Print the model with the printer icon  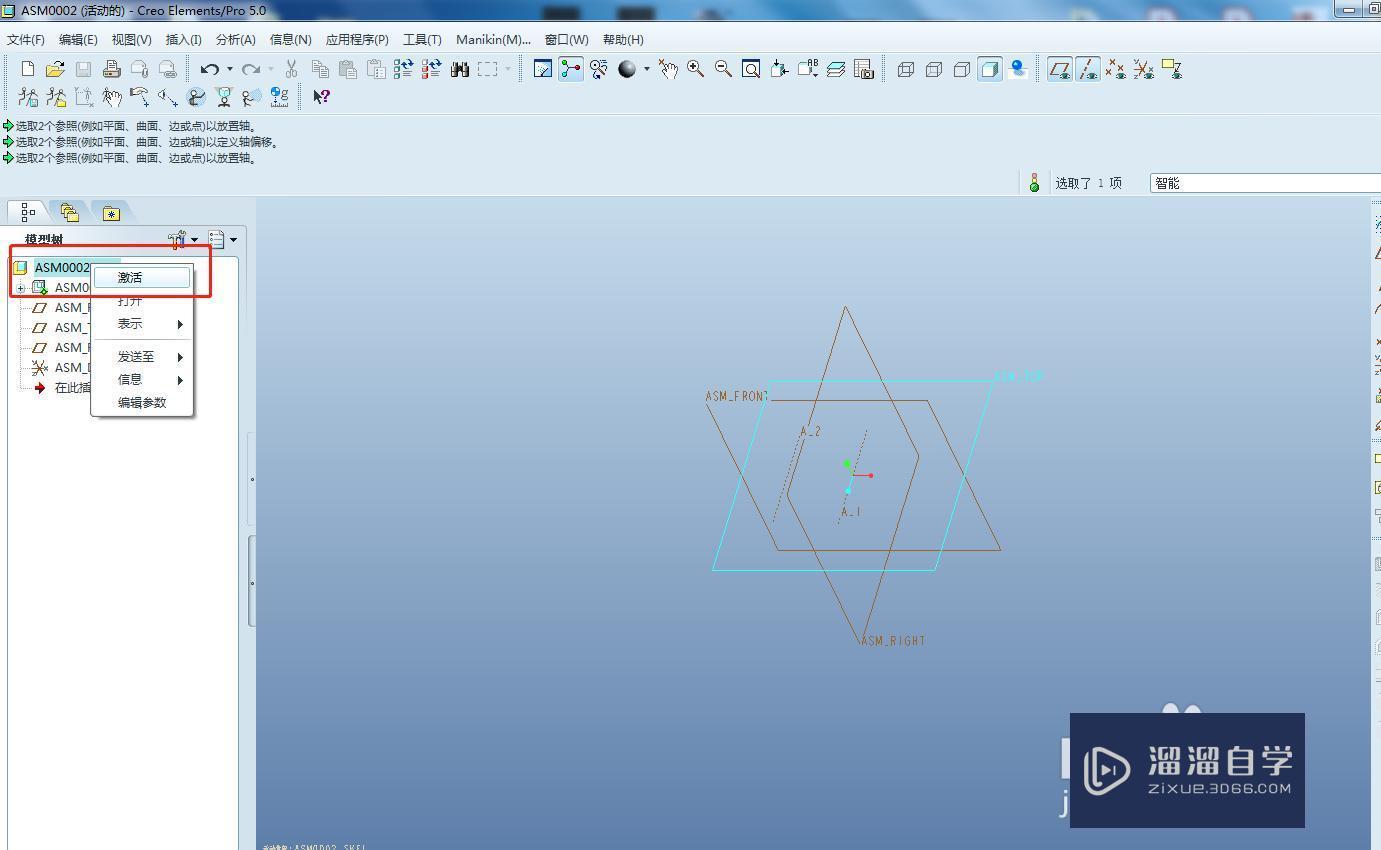(111, 69)
